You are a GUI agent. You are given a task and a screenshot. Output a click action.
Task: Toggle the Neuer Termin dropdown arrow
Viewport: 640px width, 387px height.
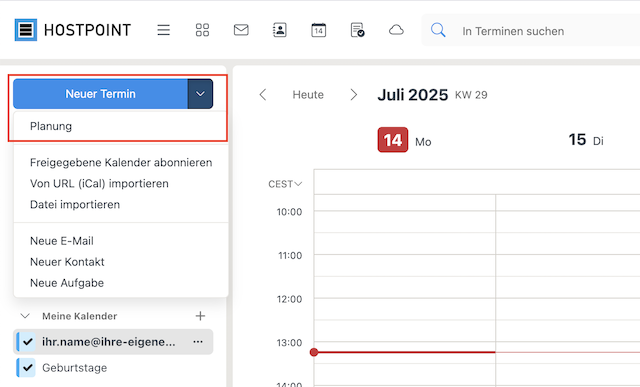[200, 94]
